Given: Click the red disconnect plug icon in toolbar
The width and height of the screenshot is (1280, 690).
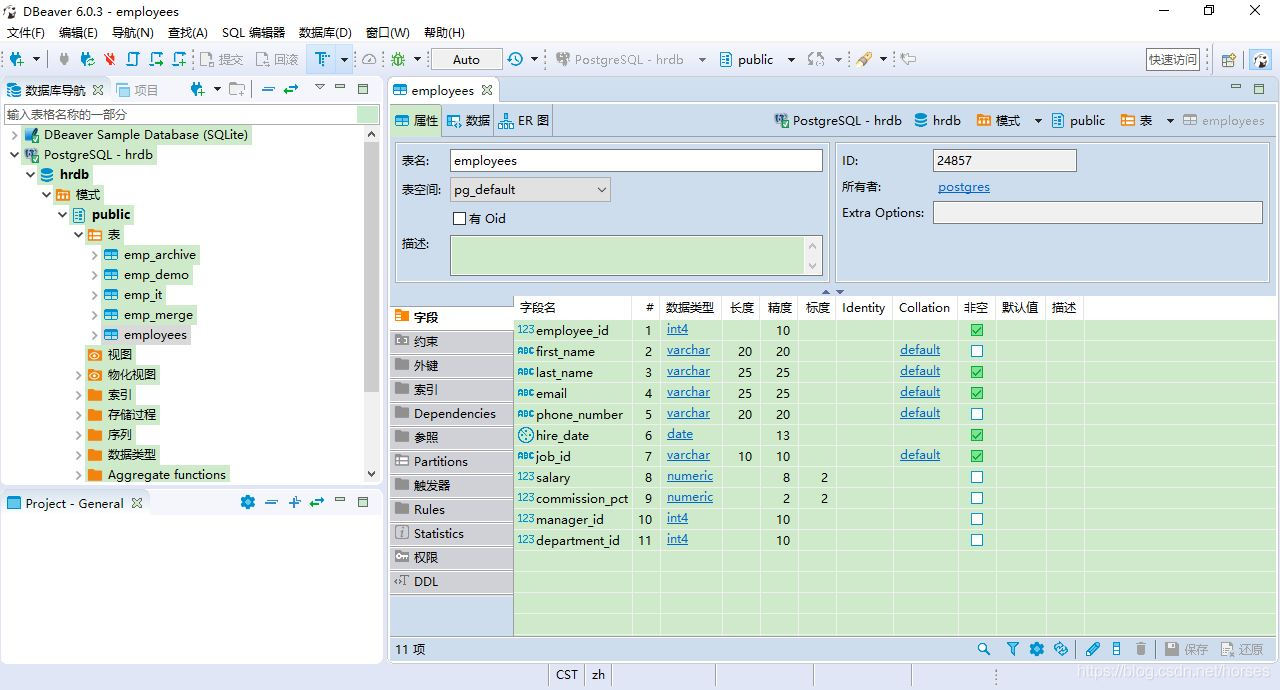Looking at the screenshot, I should (110, 60).
